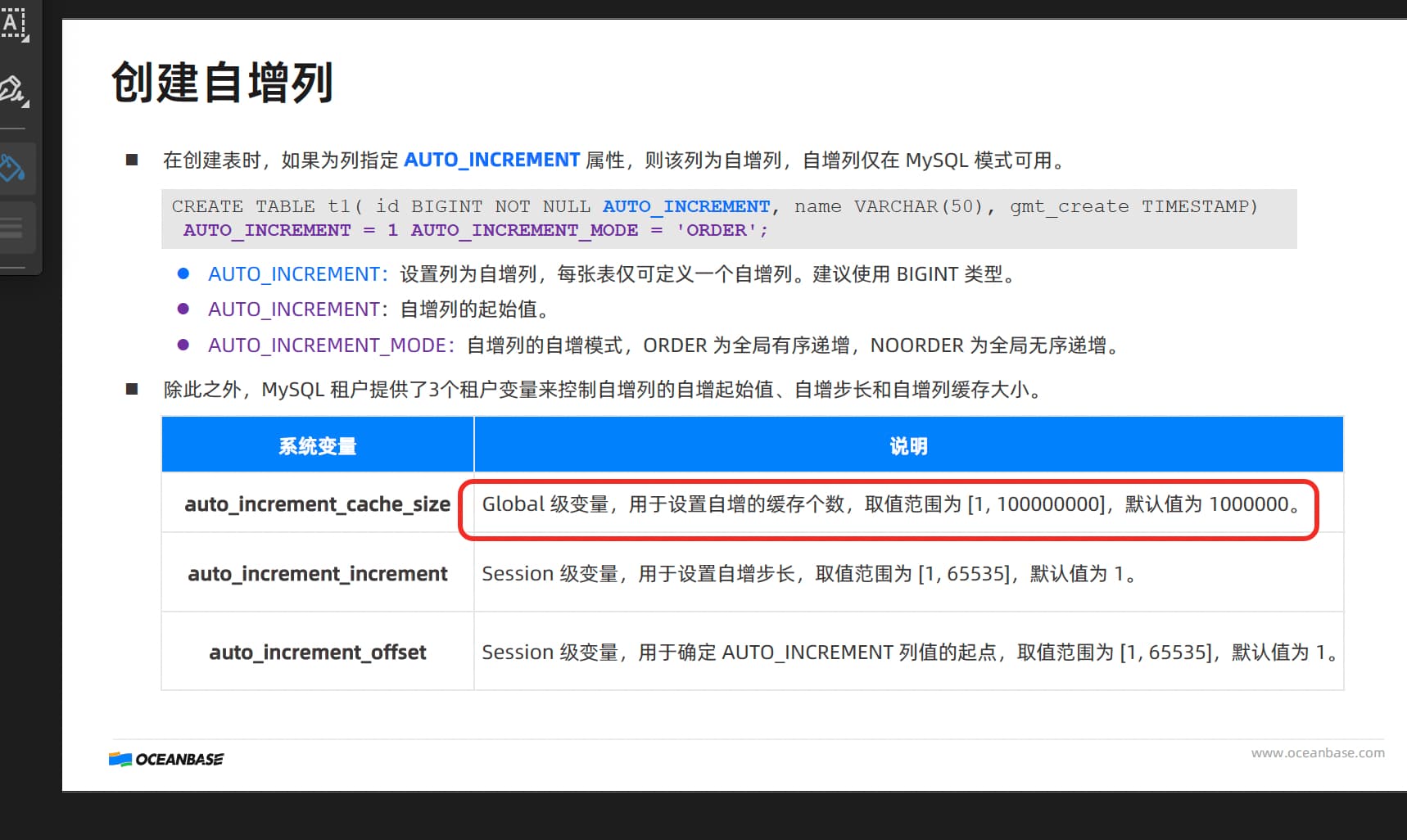Select the auto_increment_offset cell
The height and width of the screenshot is (840, 1407).
[318, 652]
